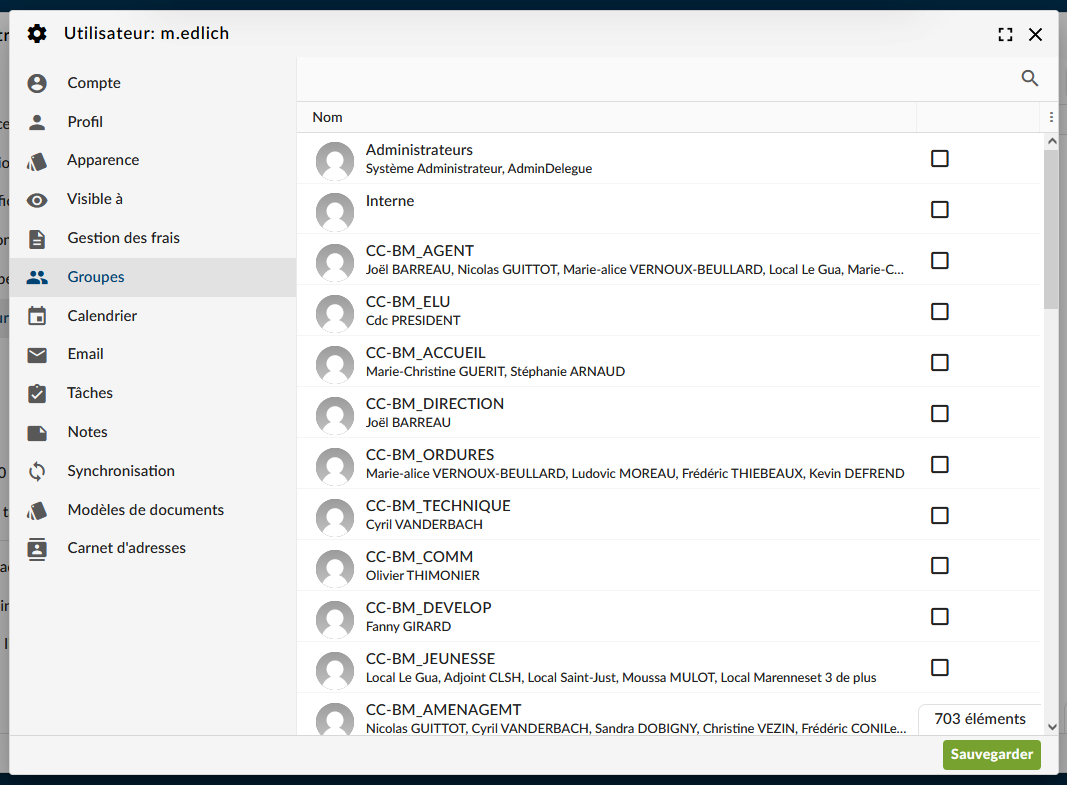Open the Profil section
The image size is (1067, 785).
tap(85, 121)
